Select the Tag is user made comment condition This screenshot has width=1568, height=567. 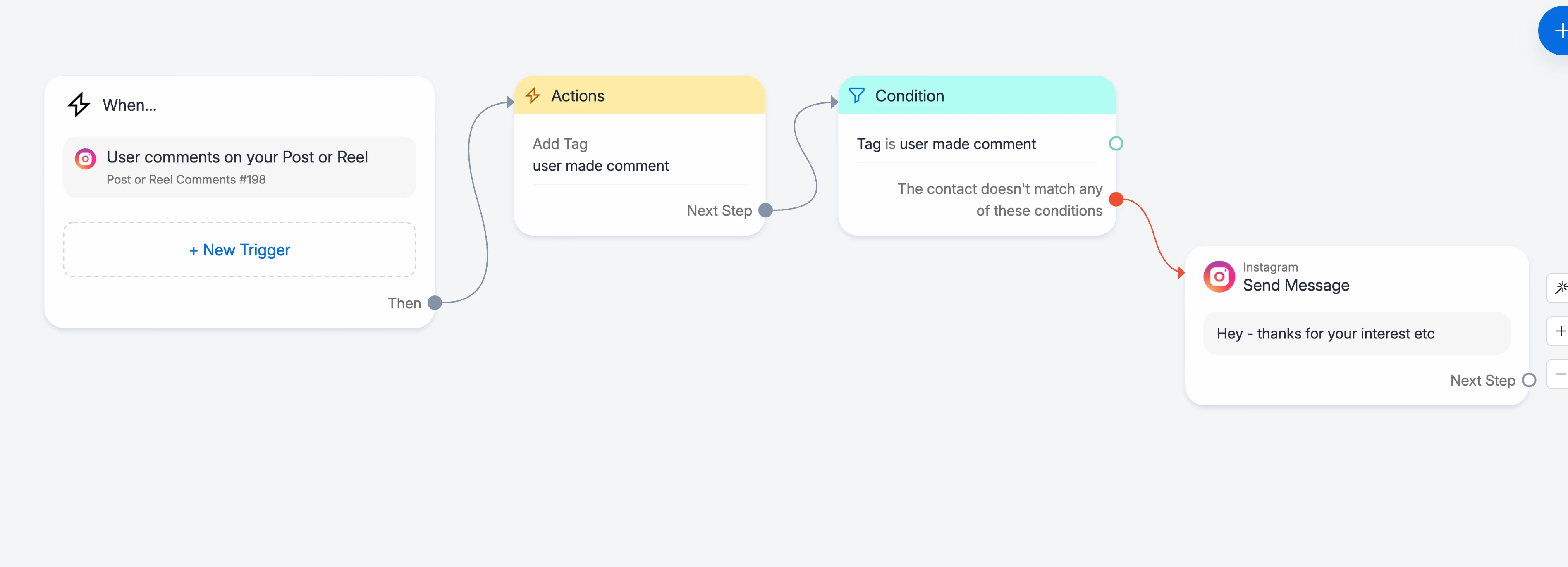(946, 144)
